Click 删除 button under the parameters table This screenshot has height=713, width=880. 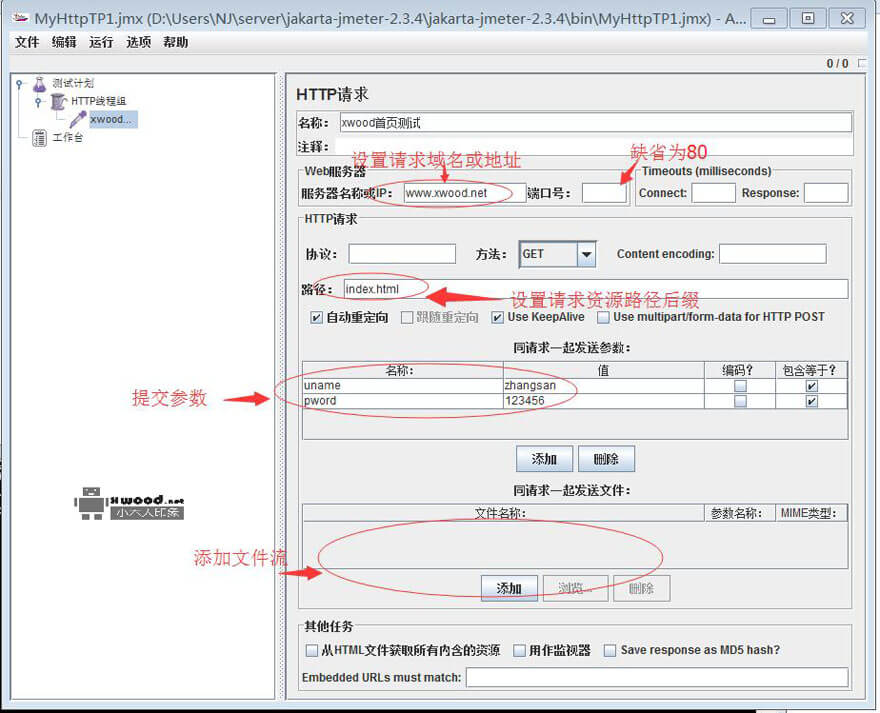coord(606,459)
